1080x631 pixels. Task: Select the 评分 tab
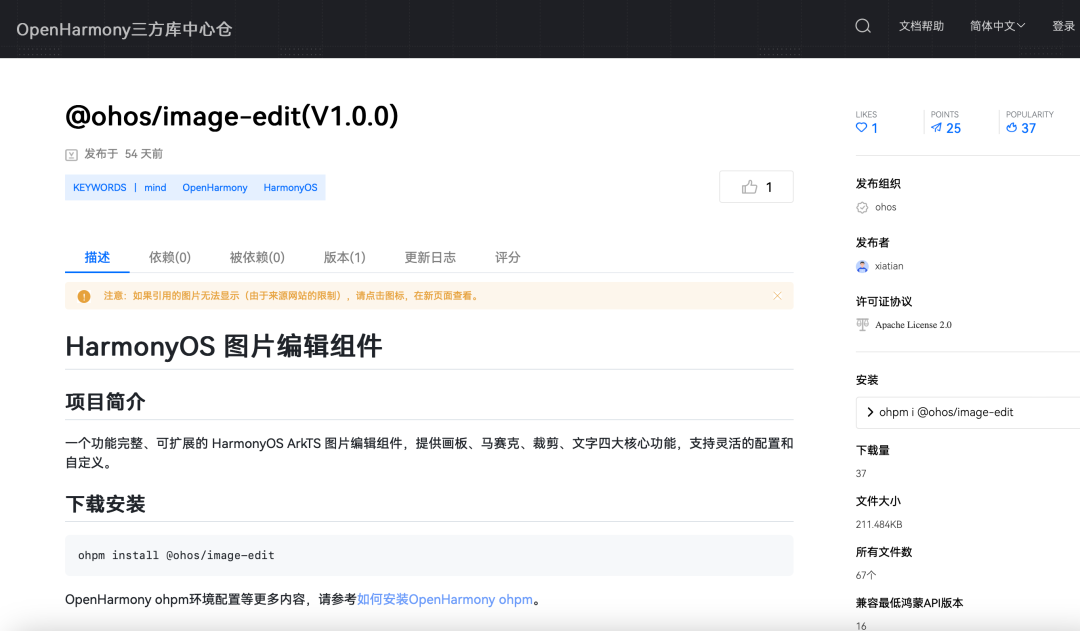coord(508,257)
